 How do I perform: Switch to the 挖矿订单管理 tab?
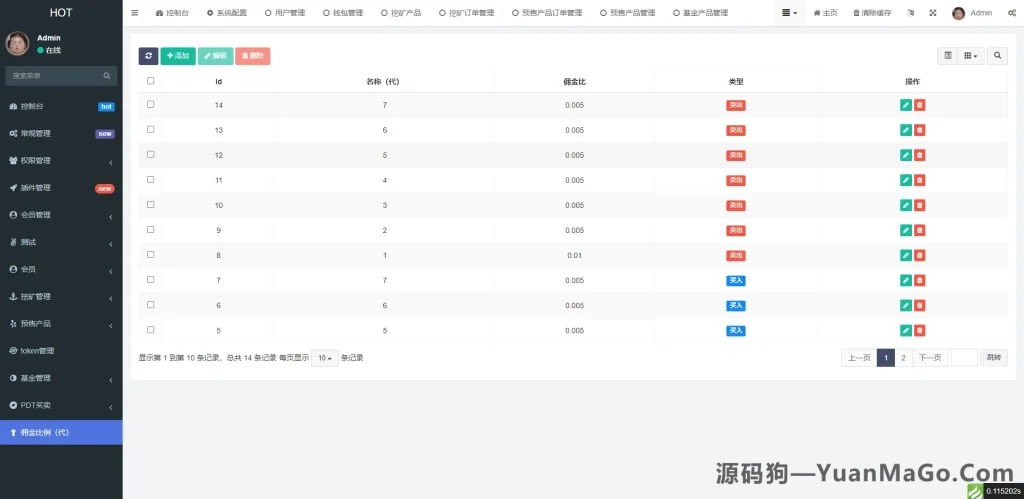[x=466, y=13]
